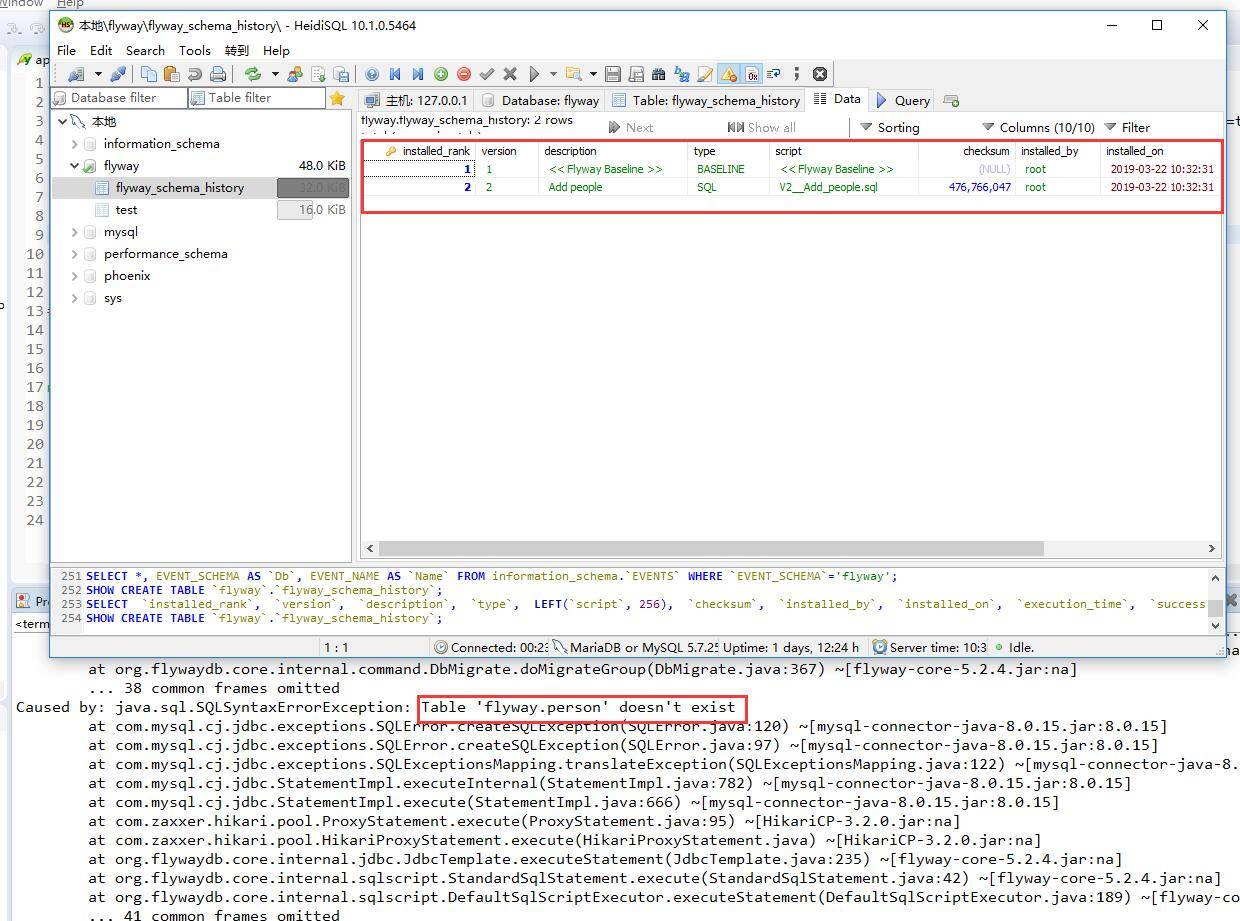Screen dimensions: 1240x921
Task: Select flyway_schema_history in the tree
Action: click(x=179, y=187)
